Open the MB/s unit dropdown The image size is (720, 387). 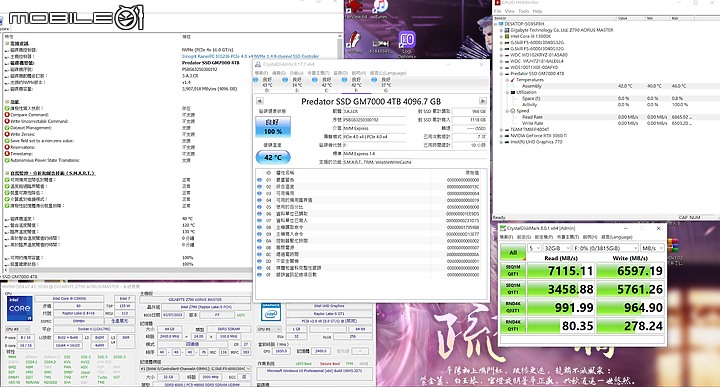pos(652,248)
